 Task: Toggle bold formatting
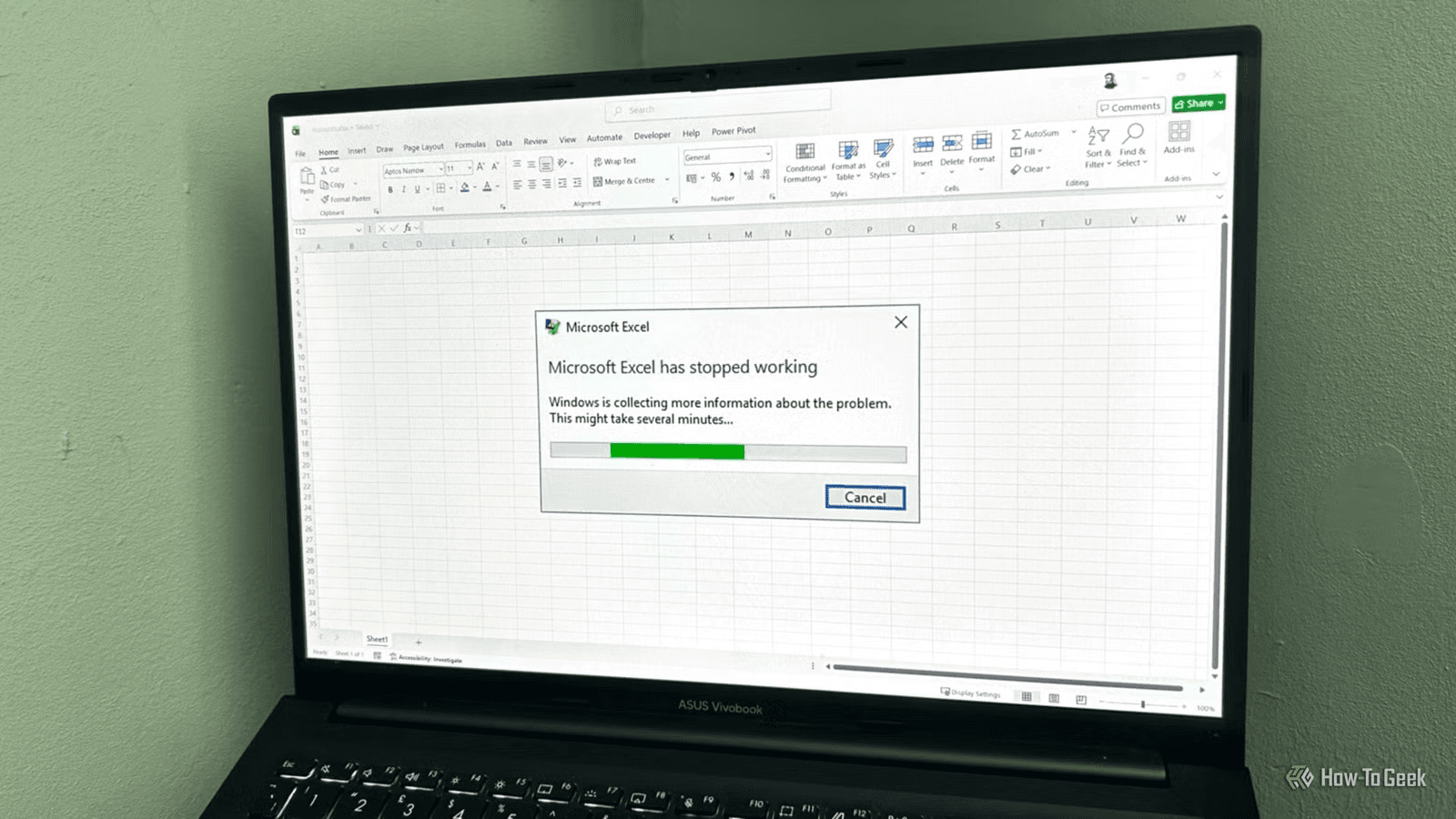coord(390,190)
